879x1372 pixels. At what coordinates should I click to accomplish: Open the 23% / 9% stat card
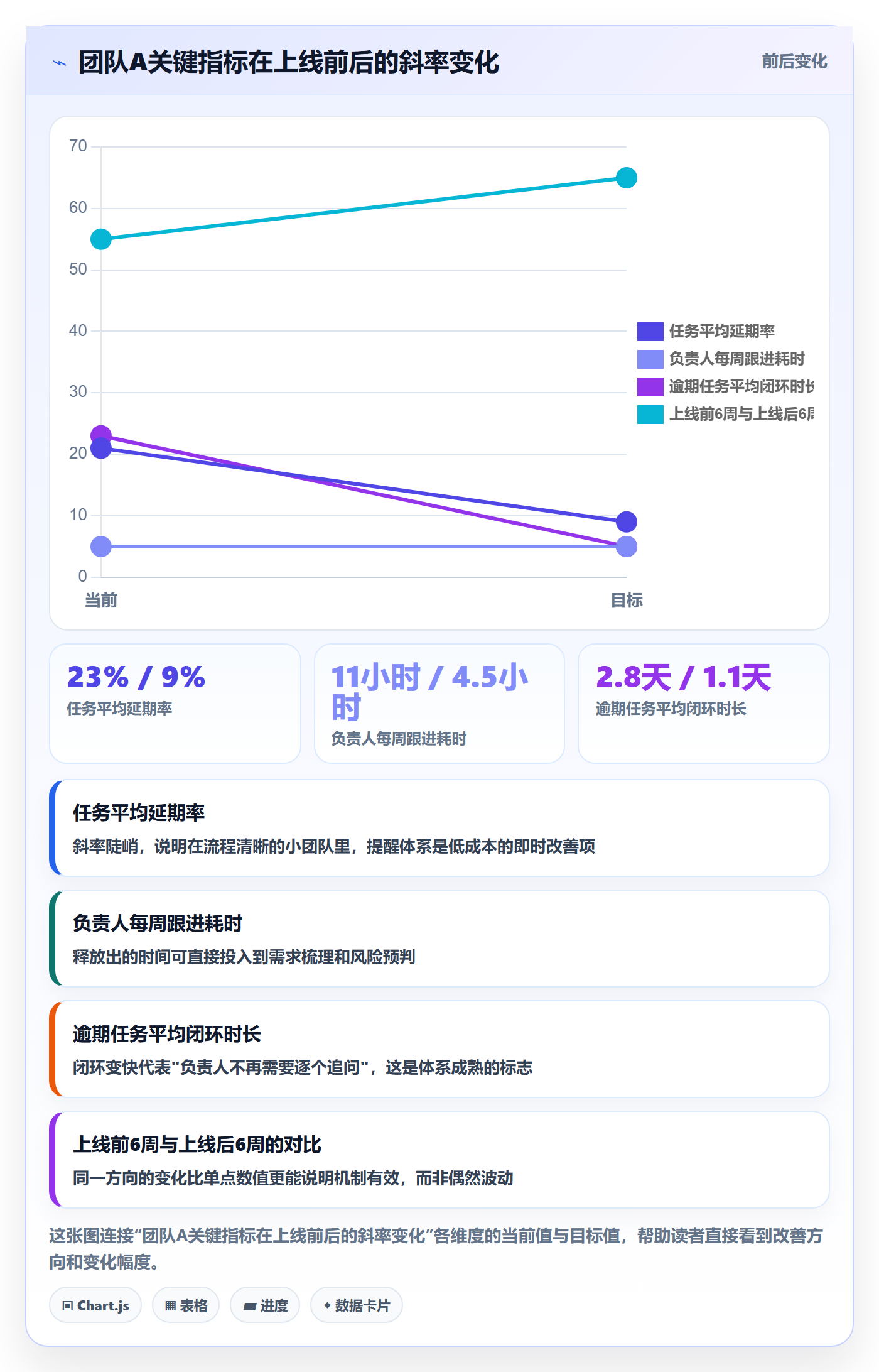(x=175, y=704)
